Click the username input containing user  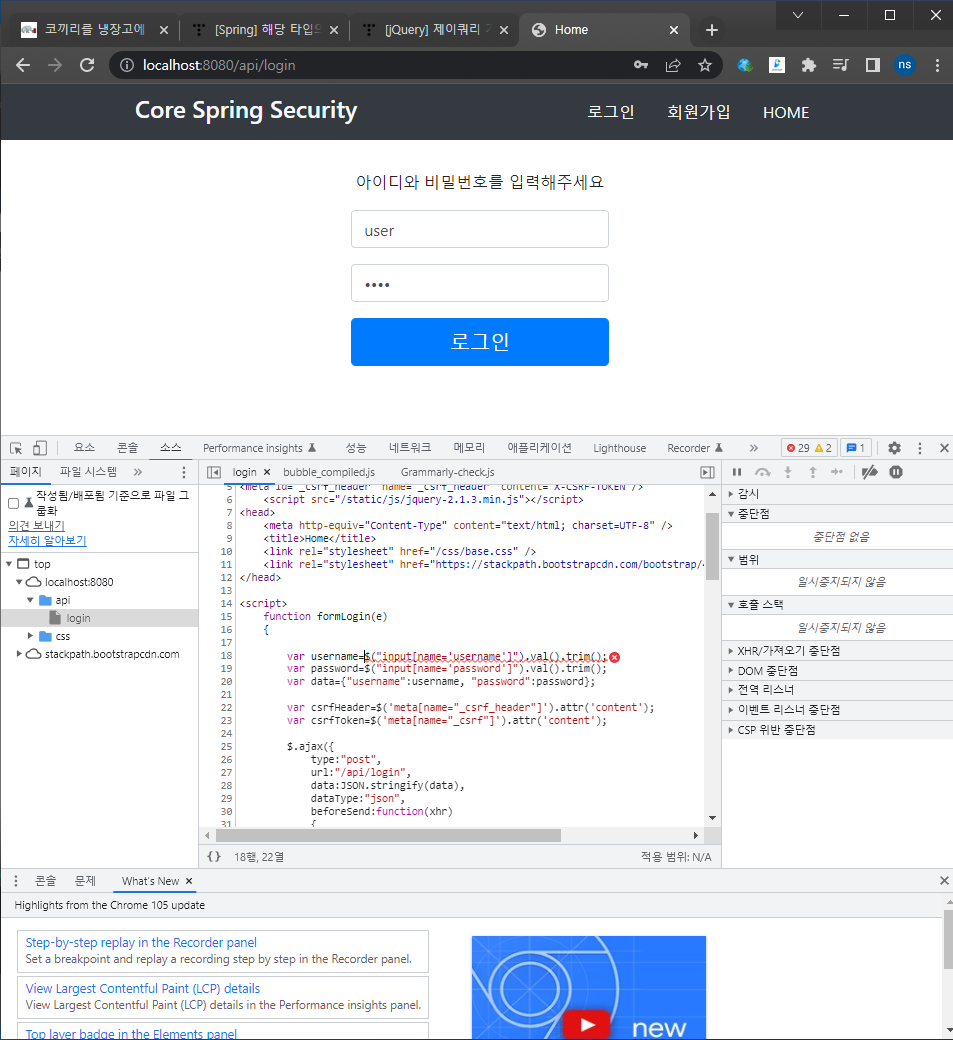coord(479,229)
